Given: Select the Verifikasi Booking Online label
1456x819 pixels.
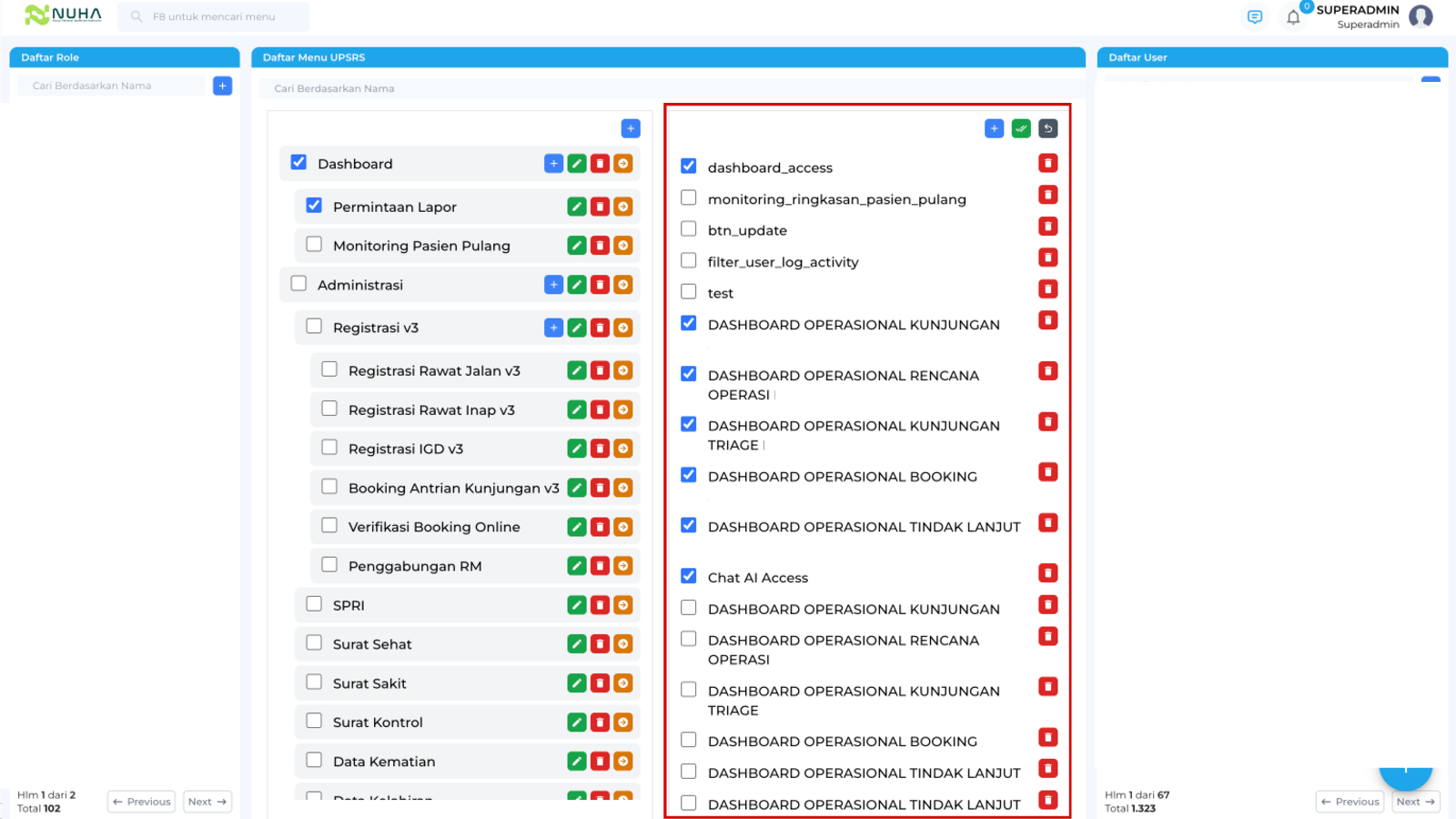Looking at the screenshot, I should point(434,527).
